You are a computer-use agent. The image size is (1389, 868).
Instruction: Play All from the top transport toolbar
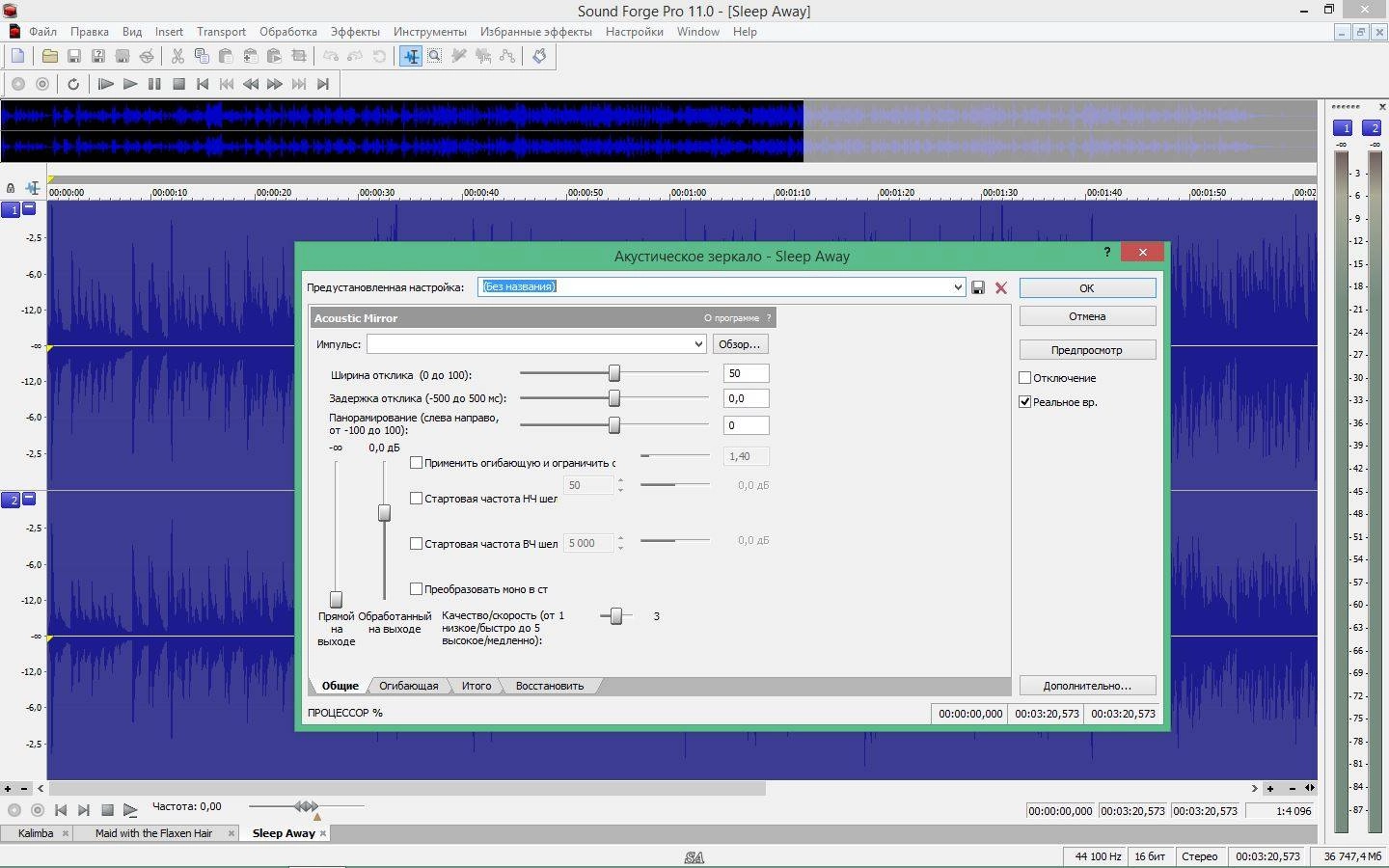(x=106, y=84)
